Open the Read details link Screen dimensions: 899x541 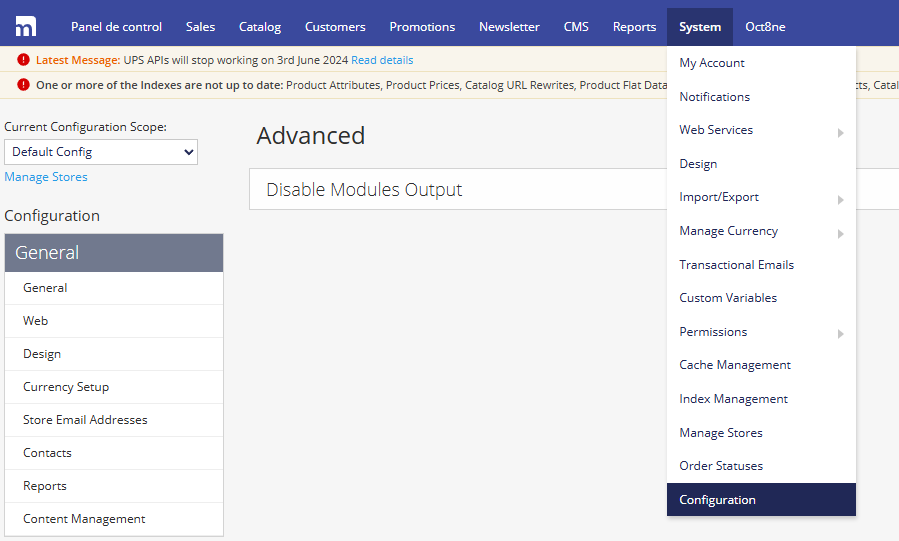click(382, 60)
